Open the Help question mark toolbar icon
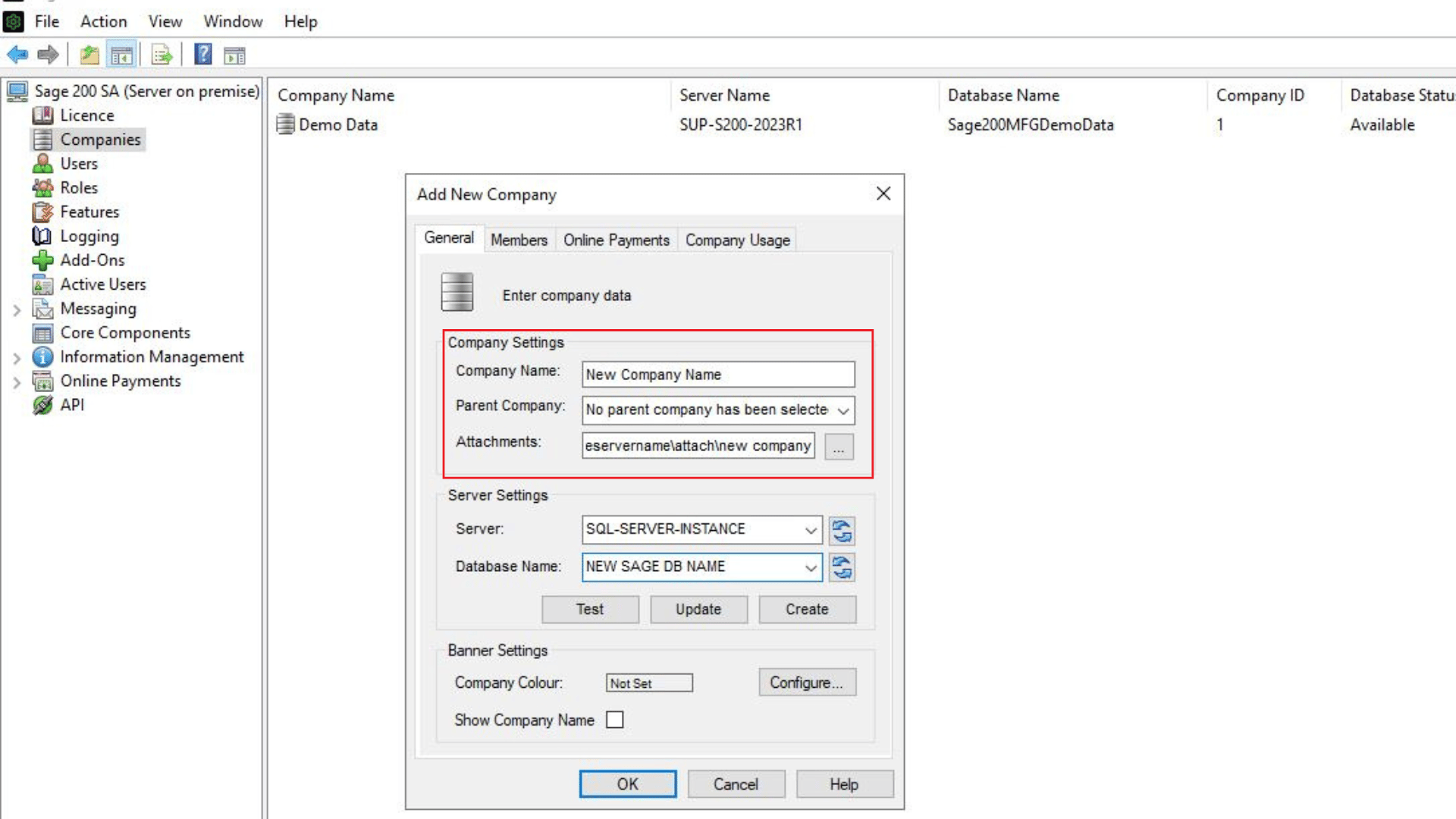Viewport: 1456px width, 819px height. (203, 55)
